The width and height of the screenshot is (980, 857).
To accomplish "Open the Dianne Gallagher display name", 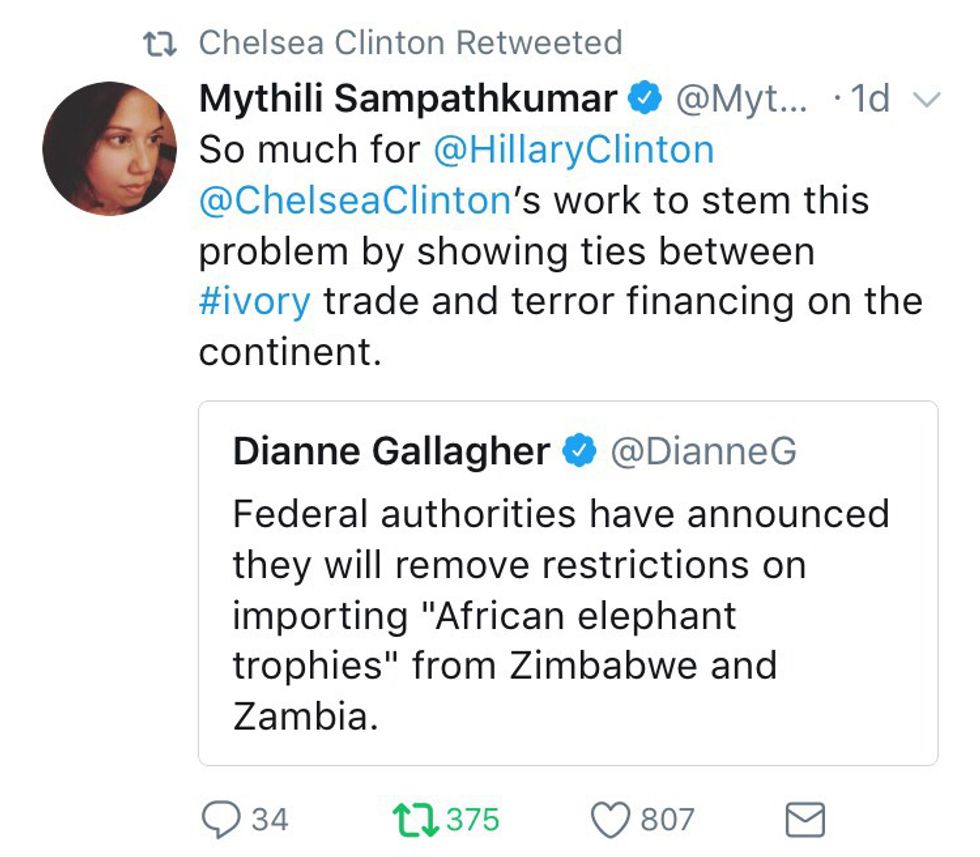I will pyautogui.click(x=390, y=452).
